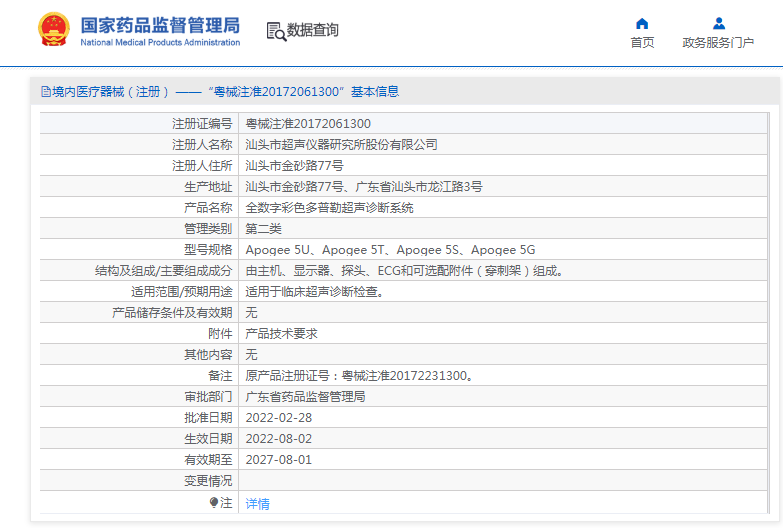Go to 首页 text link
783x528 pixels.
[x=642, y=42]
